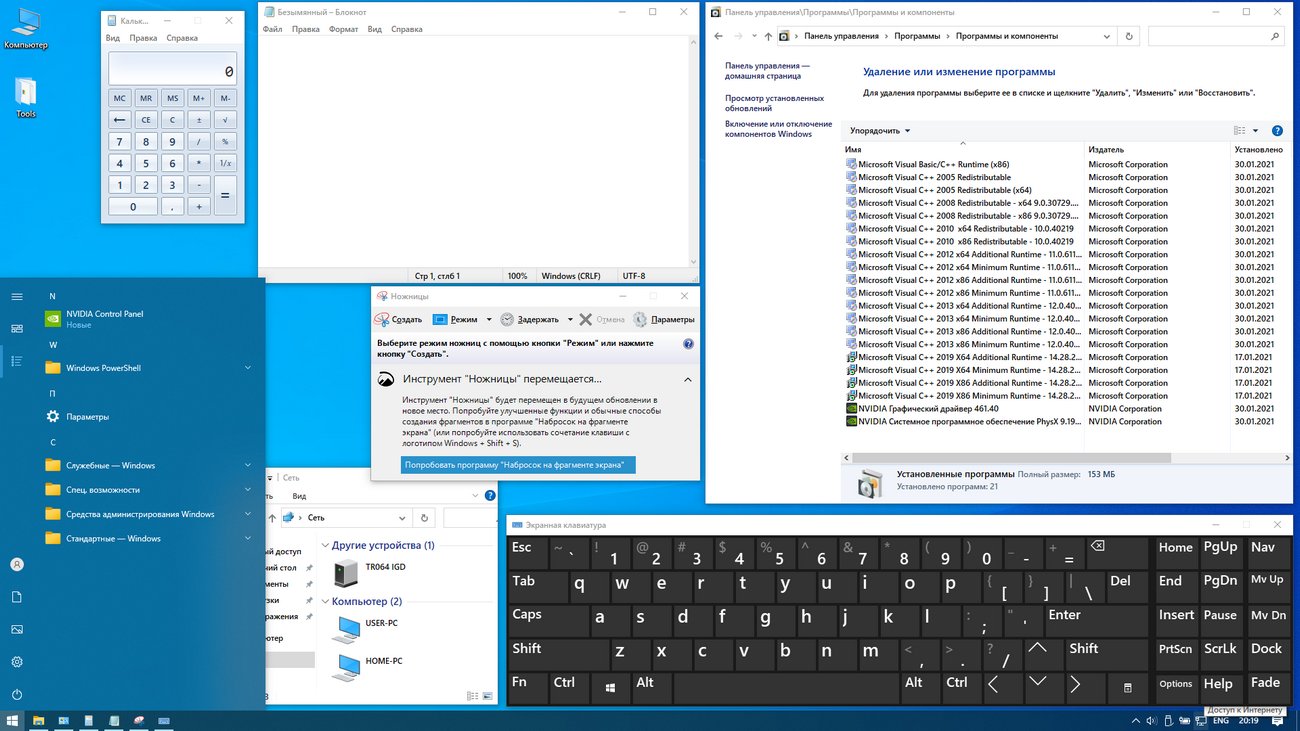Click the user account icon in Start menu
1300x731 pixels.
pyautogui.click(x=17, y=564)
